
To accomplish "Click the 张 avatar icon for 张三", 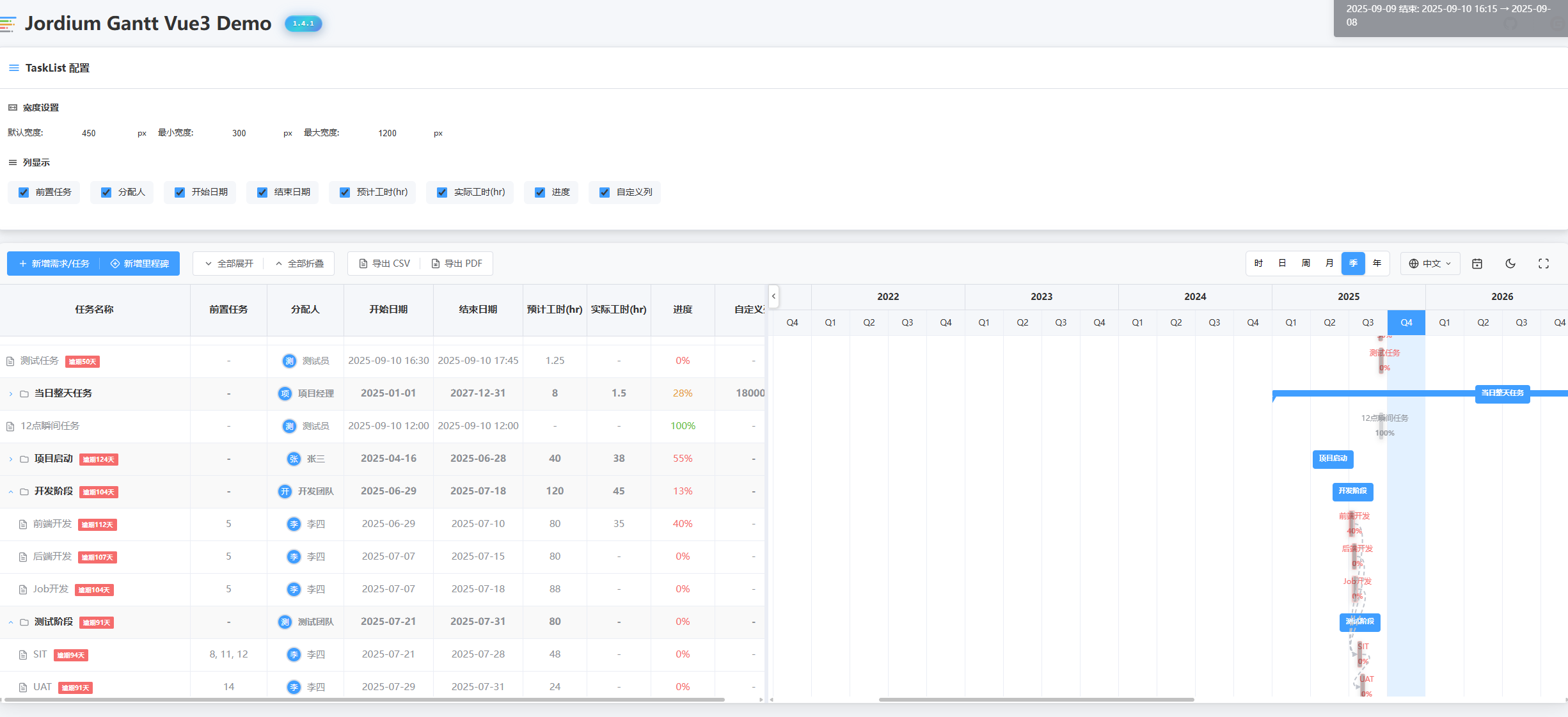I will point(294,459).
